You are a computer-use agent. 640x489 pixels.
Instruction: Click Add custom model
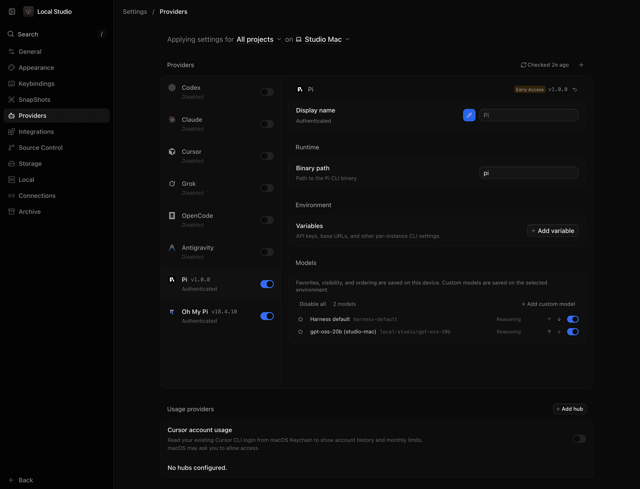click(548, 304)
